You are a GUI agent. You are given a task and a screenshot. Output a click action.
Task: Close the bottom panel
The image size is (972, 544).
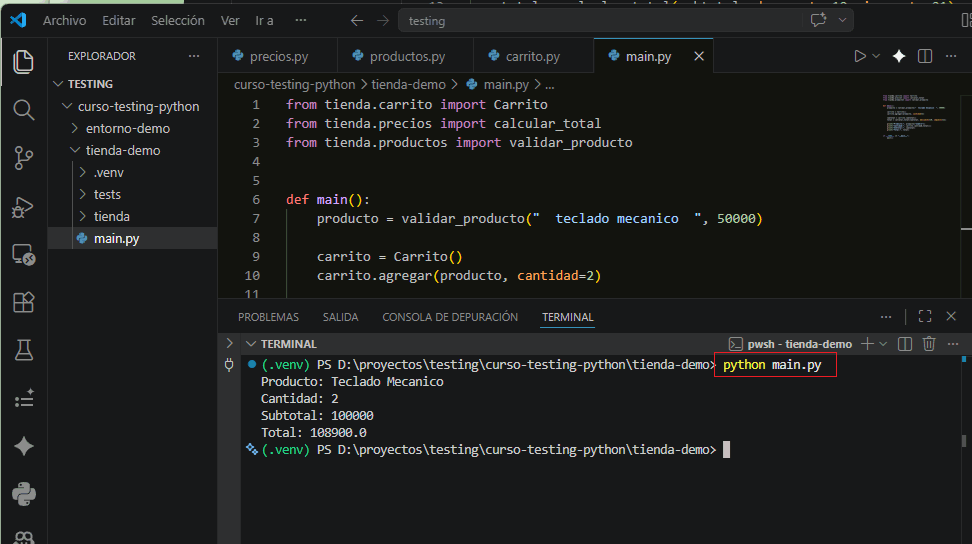point(951,317)
